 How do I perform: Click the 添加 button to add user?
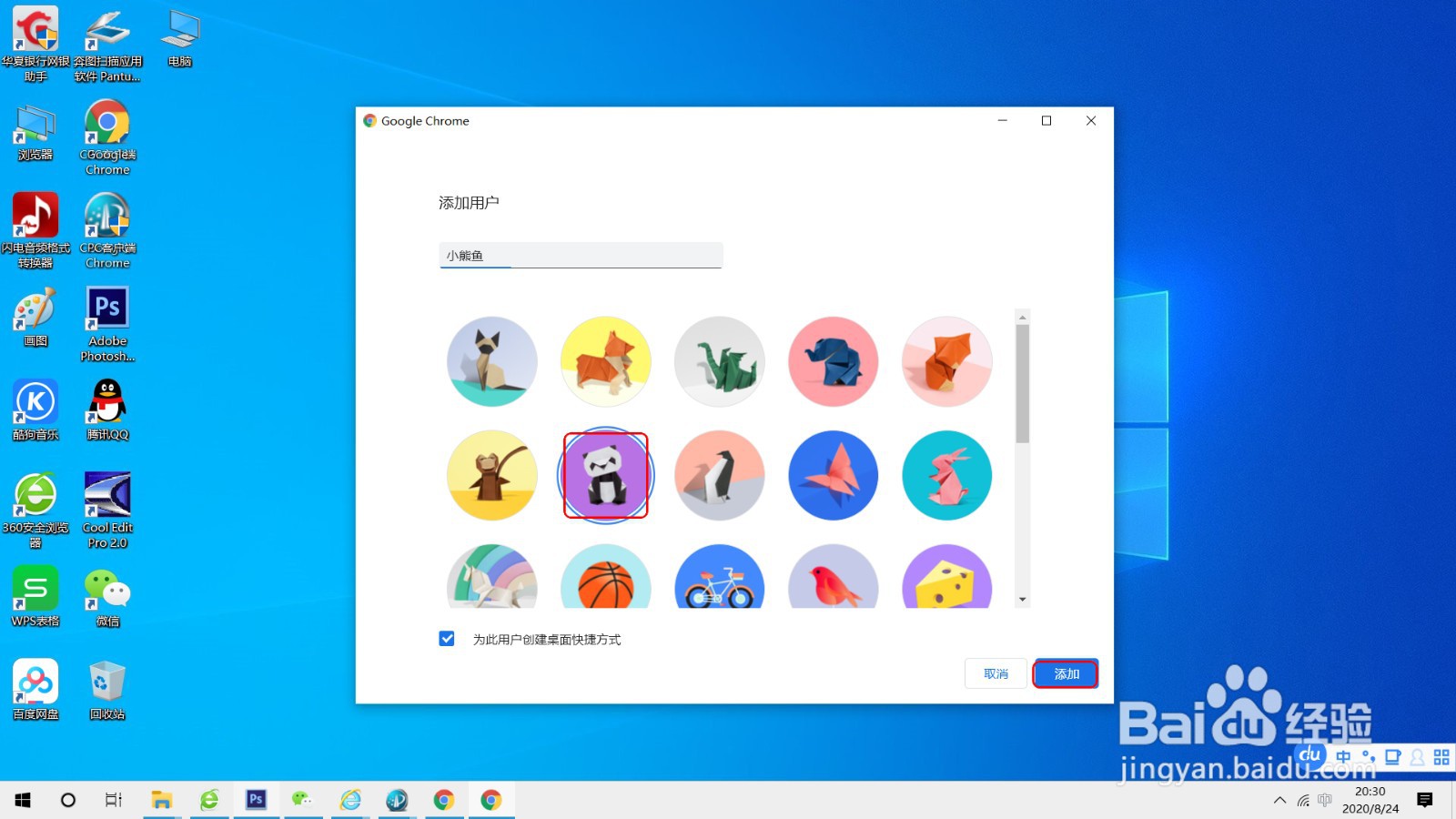pos(1065,673)
